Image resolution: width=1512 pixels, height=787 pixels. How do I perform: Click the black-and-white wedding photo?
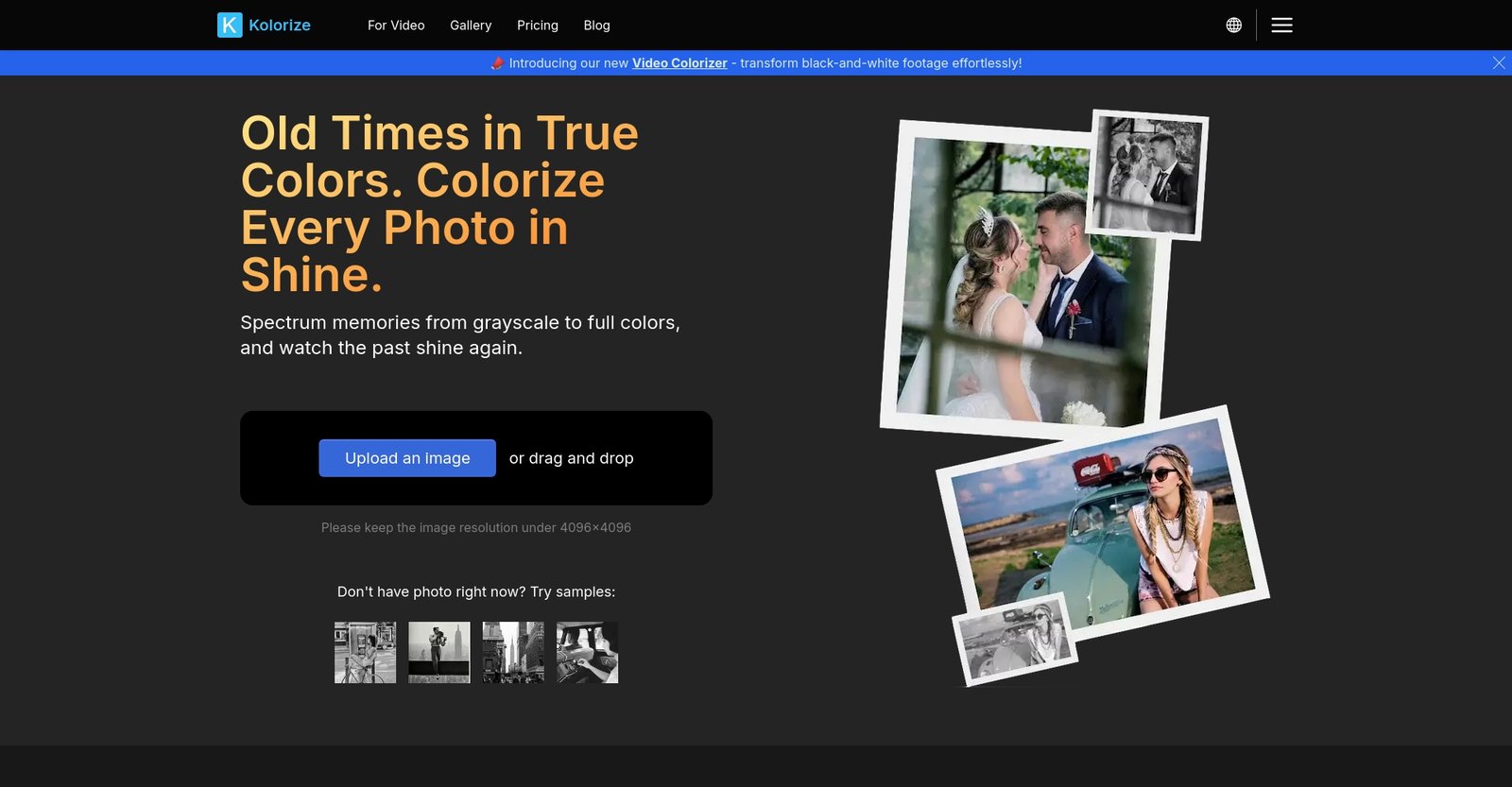(1148, 175)
